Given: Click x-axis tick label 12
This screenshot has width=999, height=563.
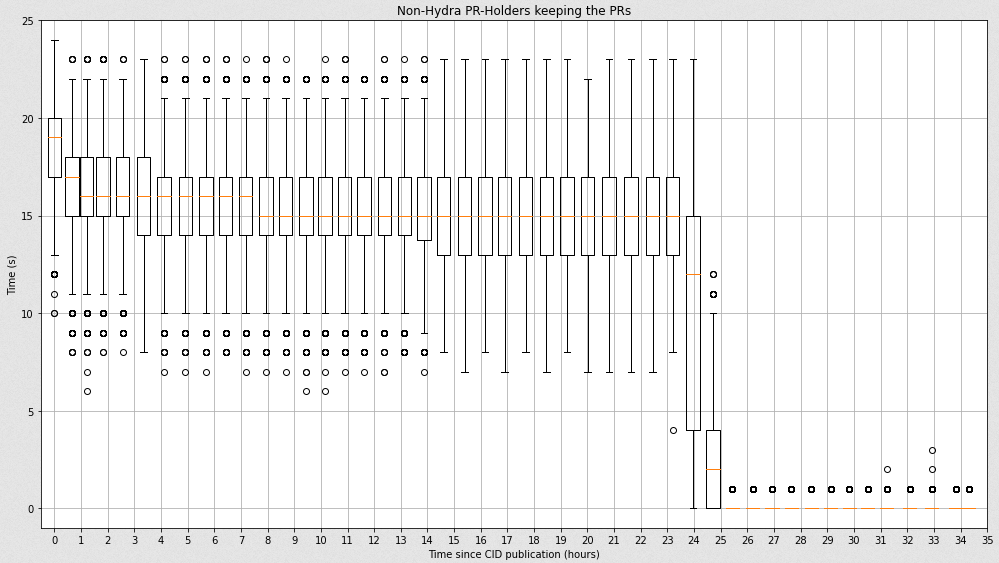Looking at the screenshot, I should [375, 540].
